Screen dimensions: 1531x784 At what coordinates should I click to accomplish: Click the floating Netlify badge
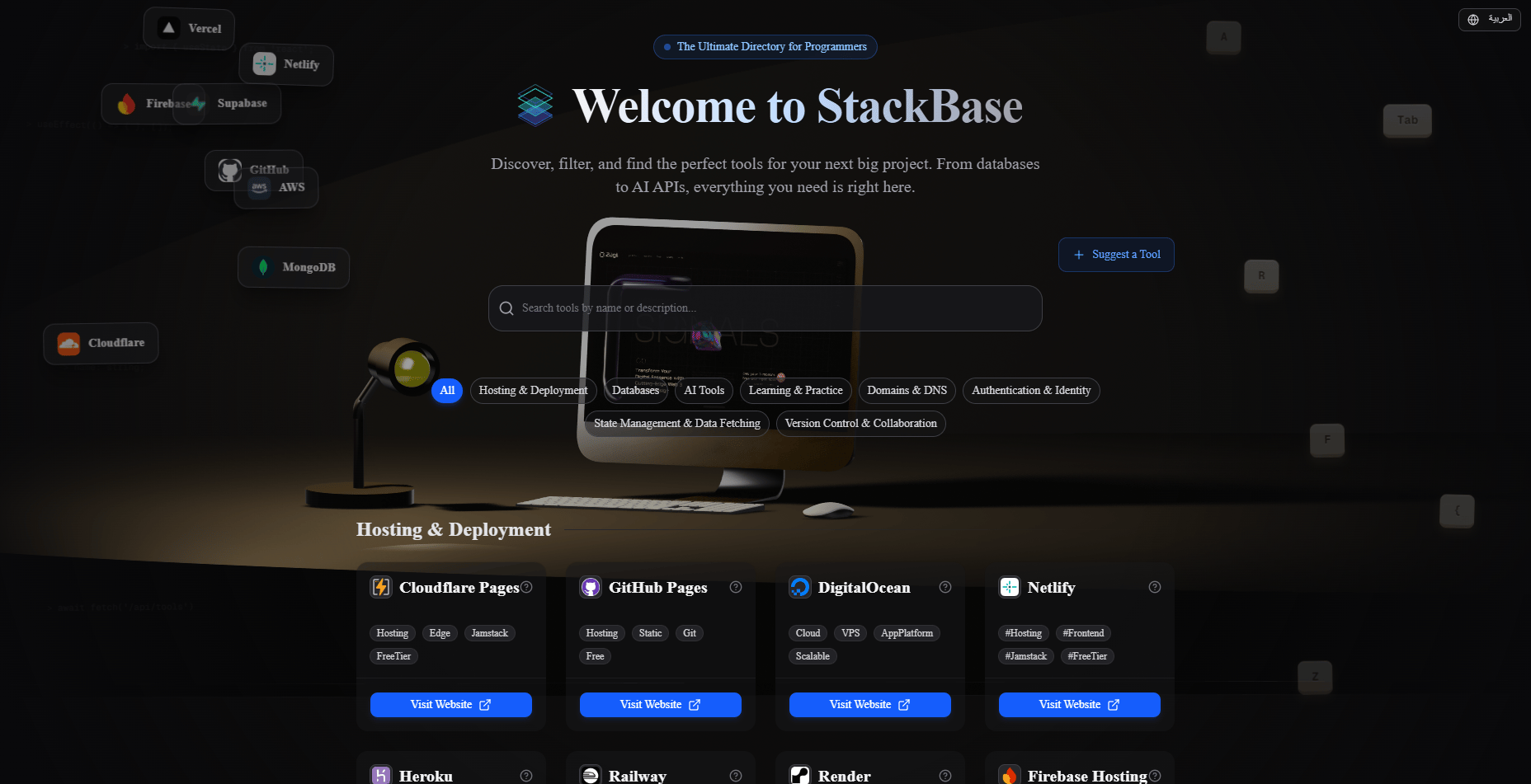[286, 64]
